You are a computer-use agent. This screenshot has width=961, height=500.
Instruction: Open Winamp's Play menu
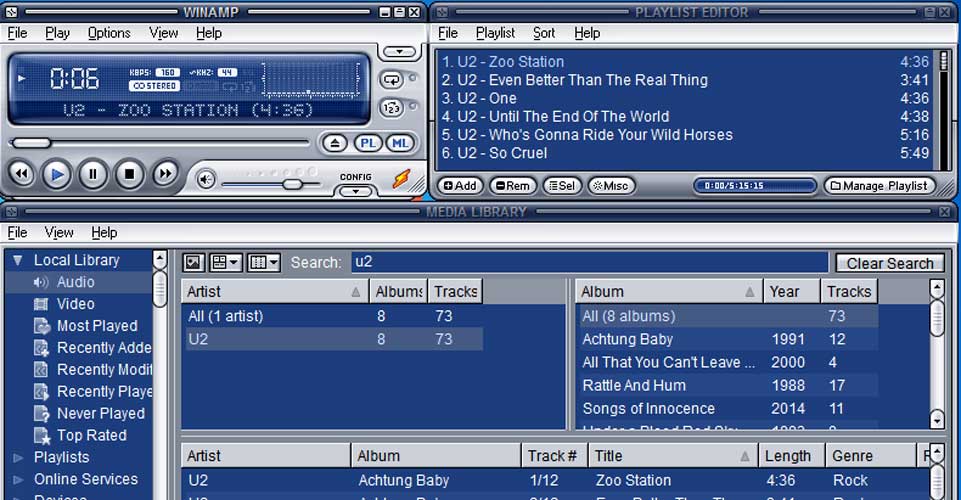pos(58,33)
